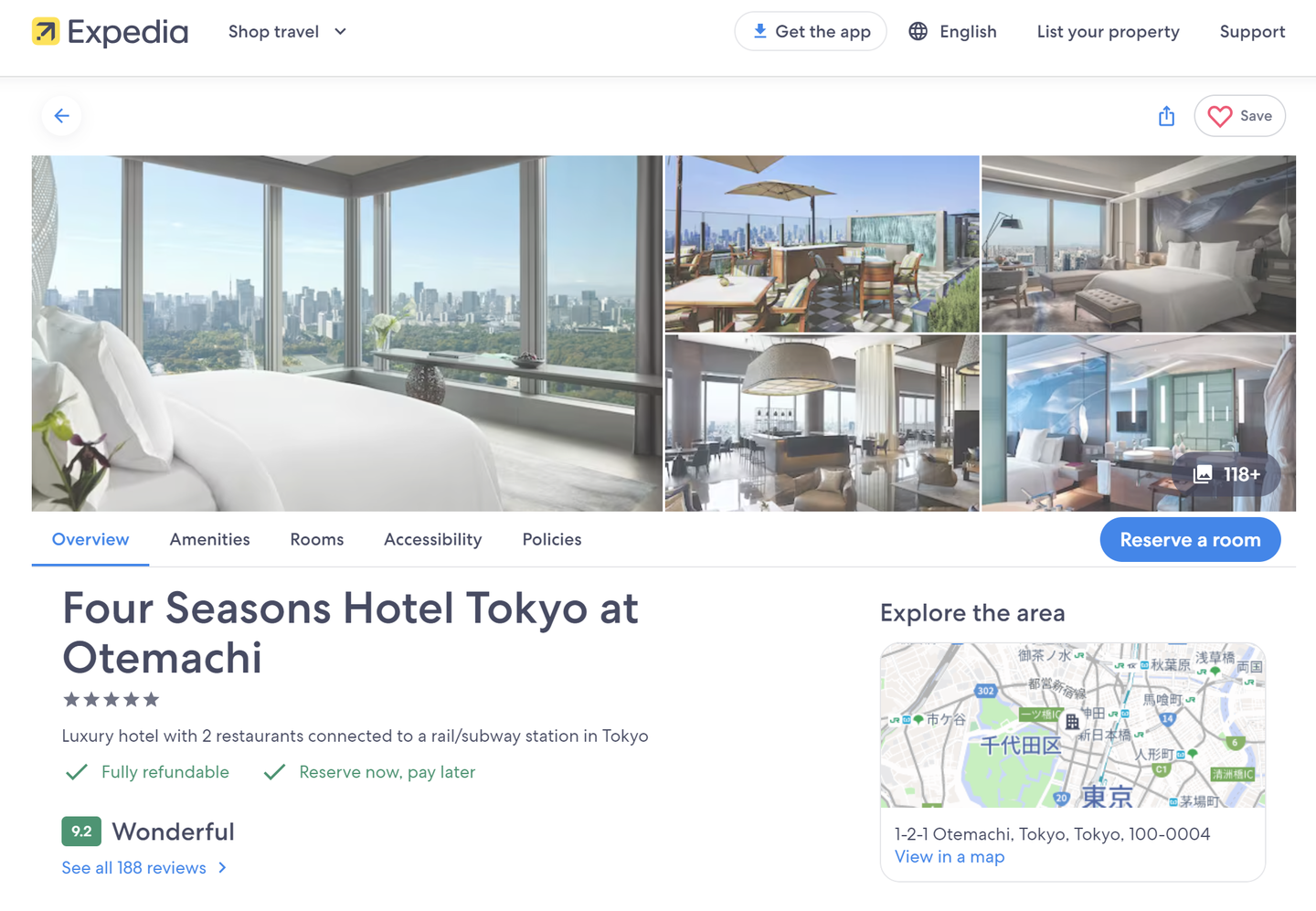The image size is (1316, 911).
Task: Click the download icon in Get the app
Action: [759, 31]
